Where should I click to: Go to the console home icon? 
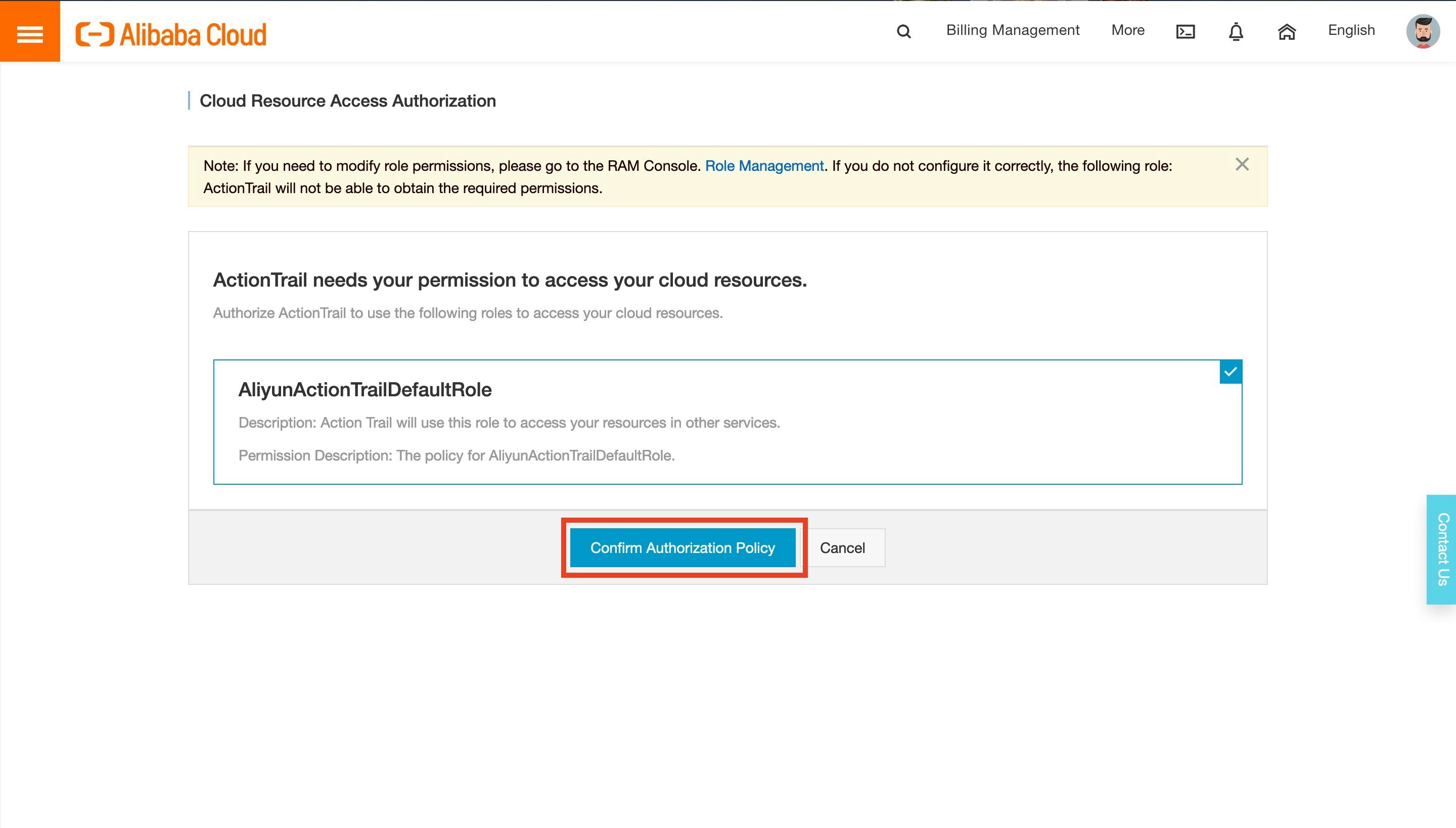[x=1287, y=32]
